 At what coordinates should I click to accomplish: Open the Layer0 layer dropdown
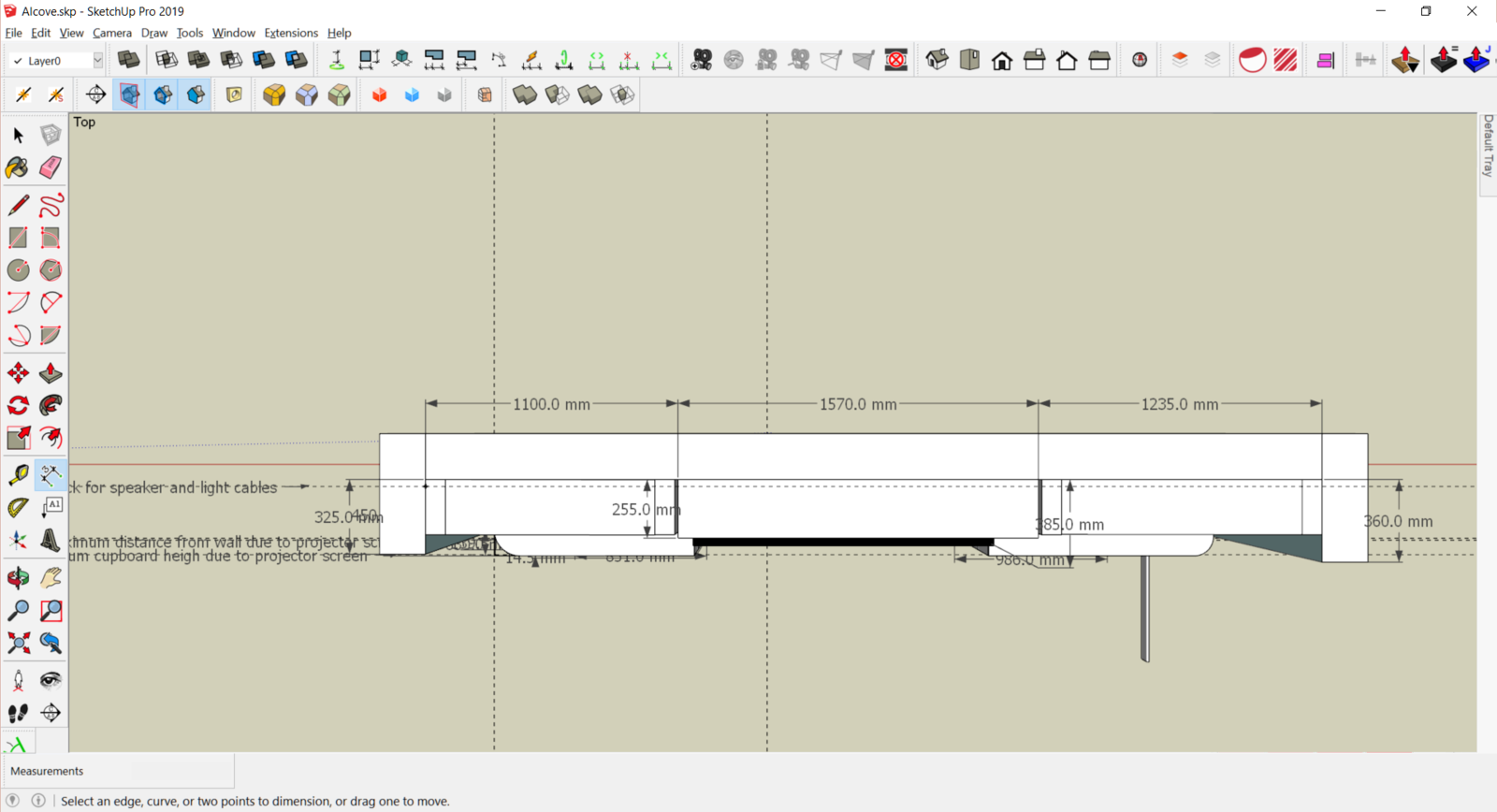click(x=97, y=61)
